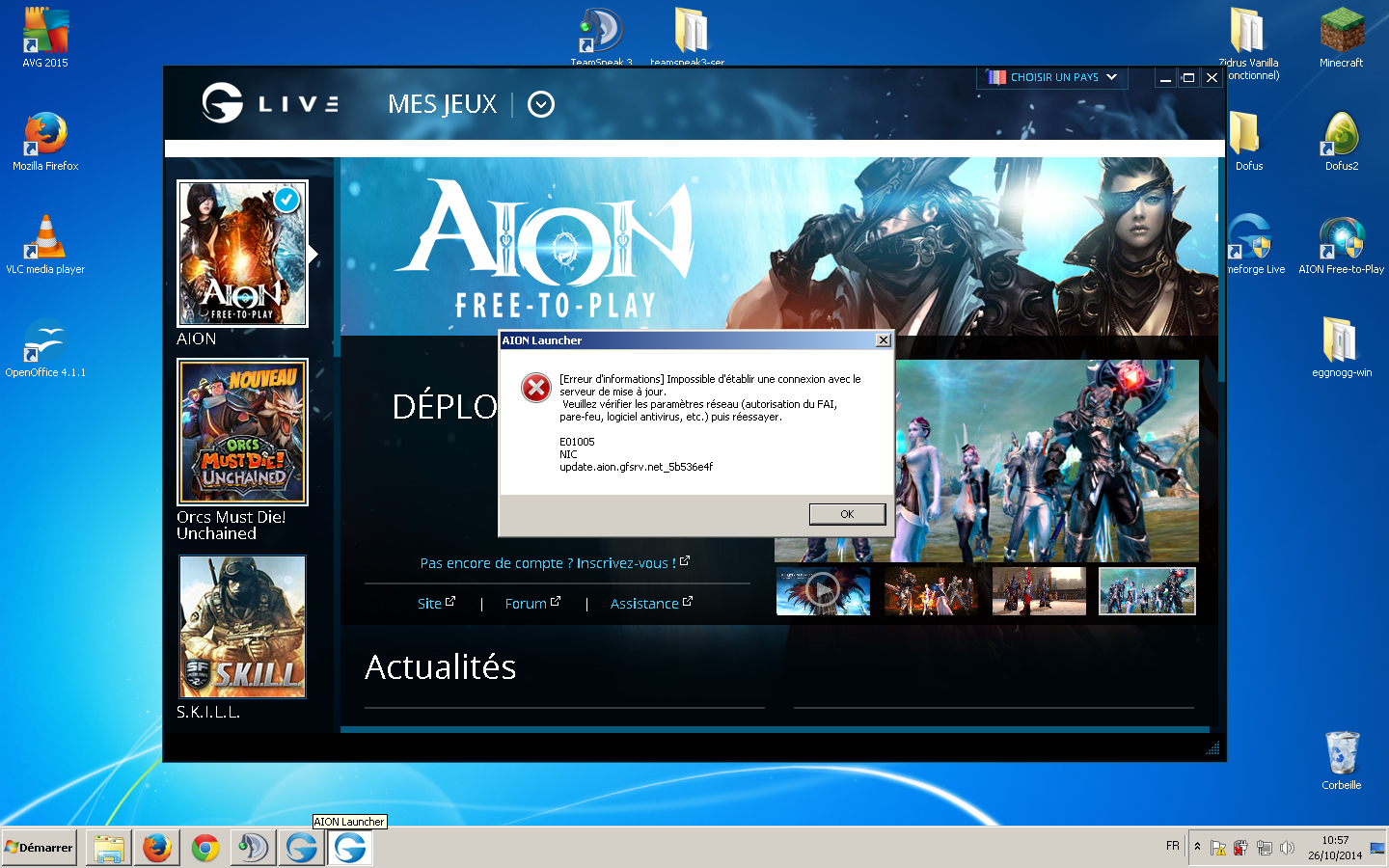Select the OpenOffice 4.1.1 desktop icon
Viewport: 1389px width, 868px height.
(x=45, y=347)
